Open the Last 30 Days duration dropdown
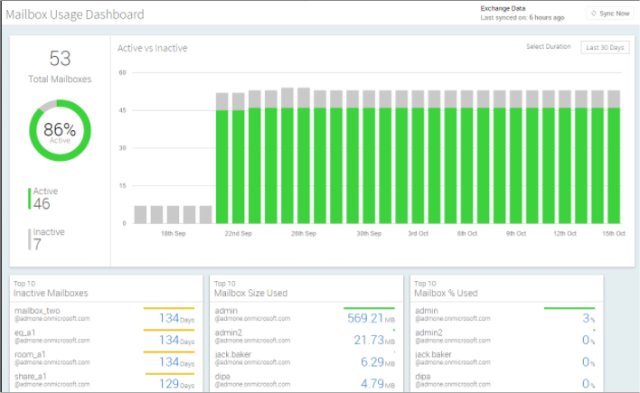Screen dimensions: 640x393 pos(605,47)
